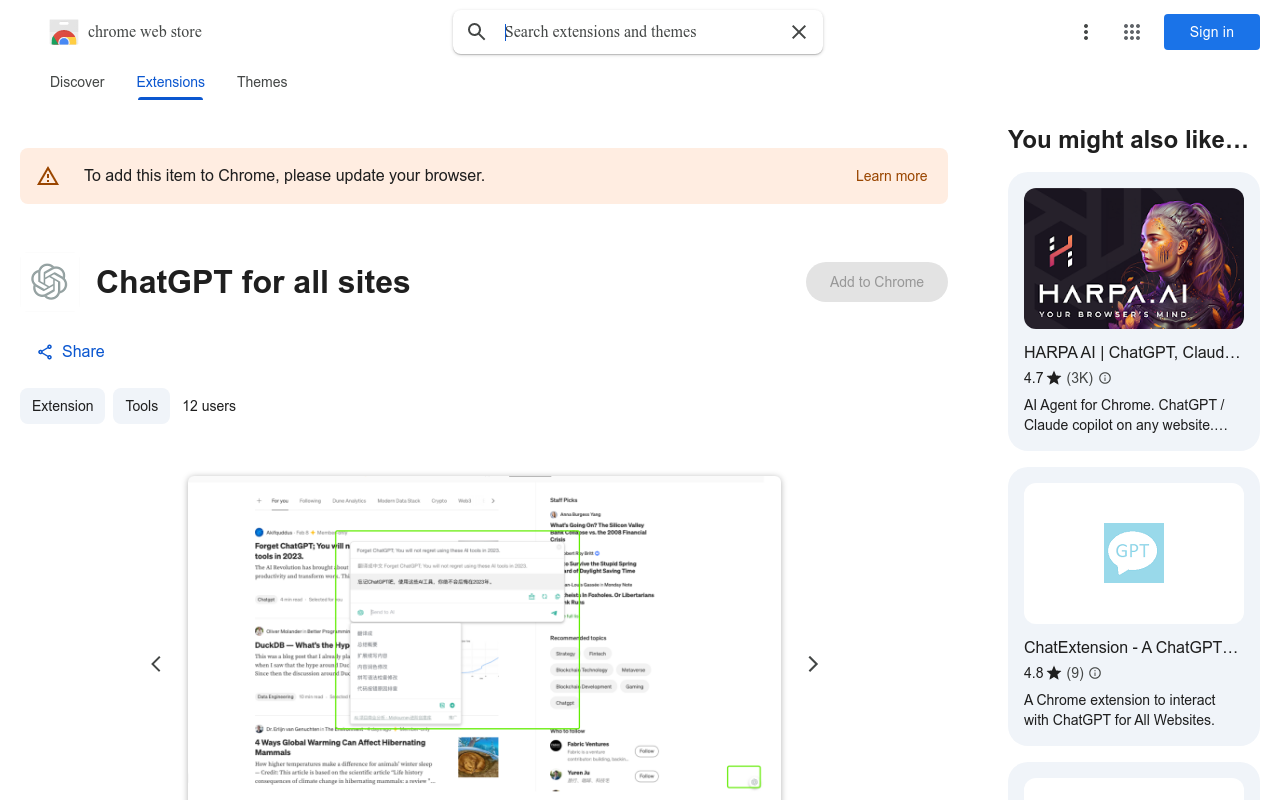The image size is (1280, 800).
Task: Select the Tools category chip
Action: pyautogui.click(x=141, y=406)
